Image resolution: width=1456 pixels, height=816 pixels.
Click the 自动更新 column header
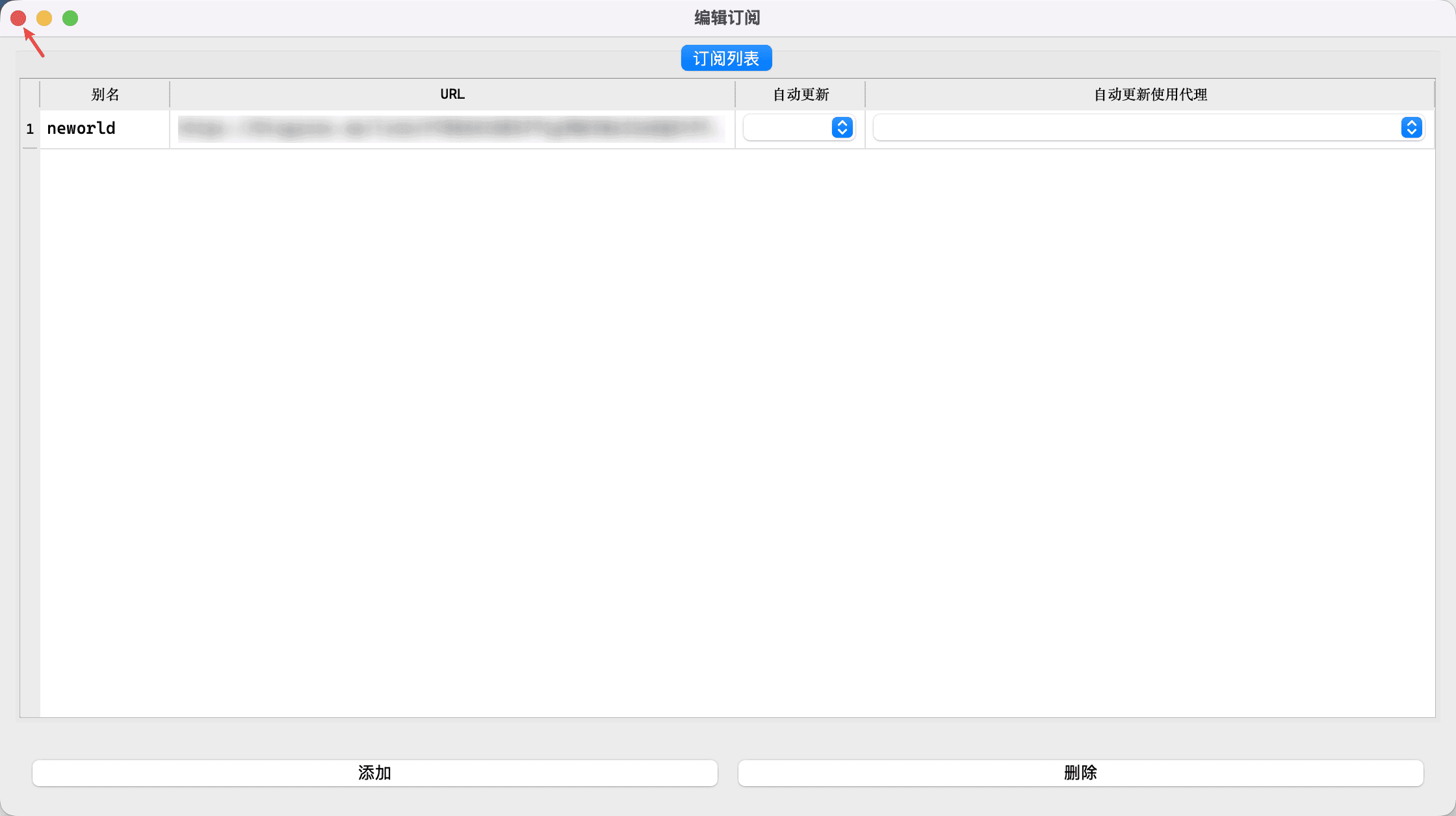coord(800,95)
